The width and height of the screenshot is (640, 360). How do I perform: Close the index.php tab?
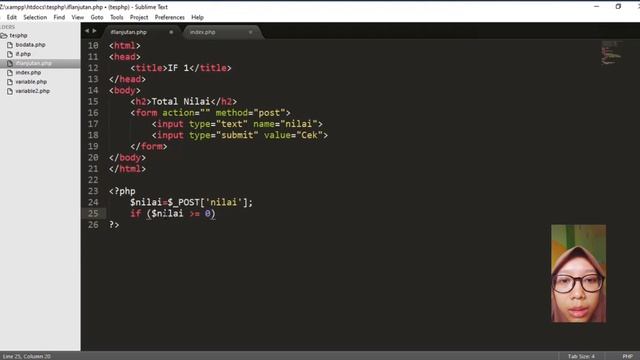[251, 32]
